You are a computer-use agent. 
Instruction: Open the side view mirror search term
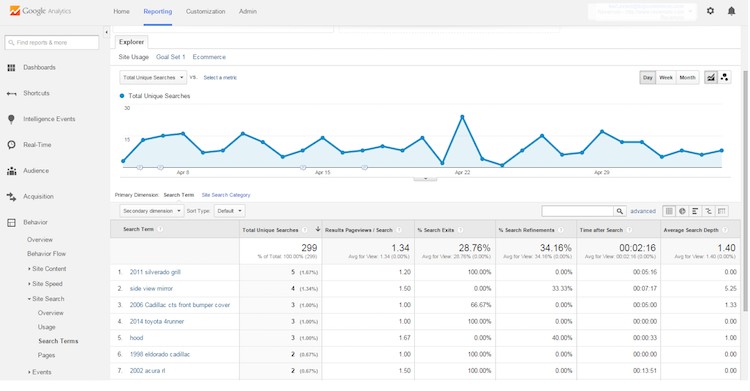click(x=151, y=289)
